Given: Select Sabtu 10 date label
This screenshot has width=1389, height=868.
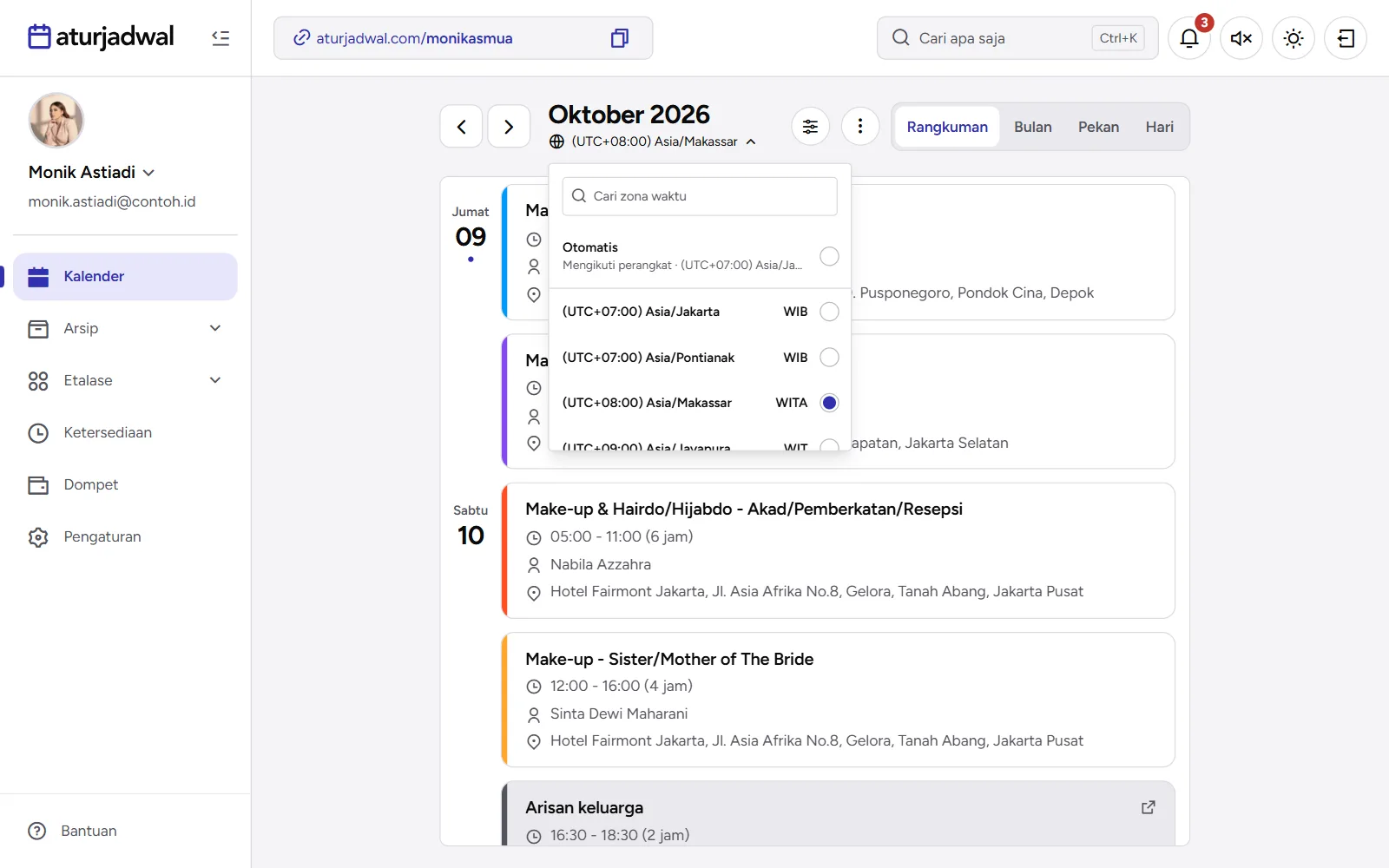Looking at the screenshot, I should point(471,526).
